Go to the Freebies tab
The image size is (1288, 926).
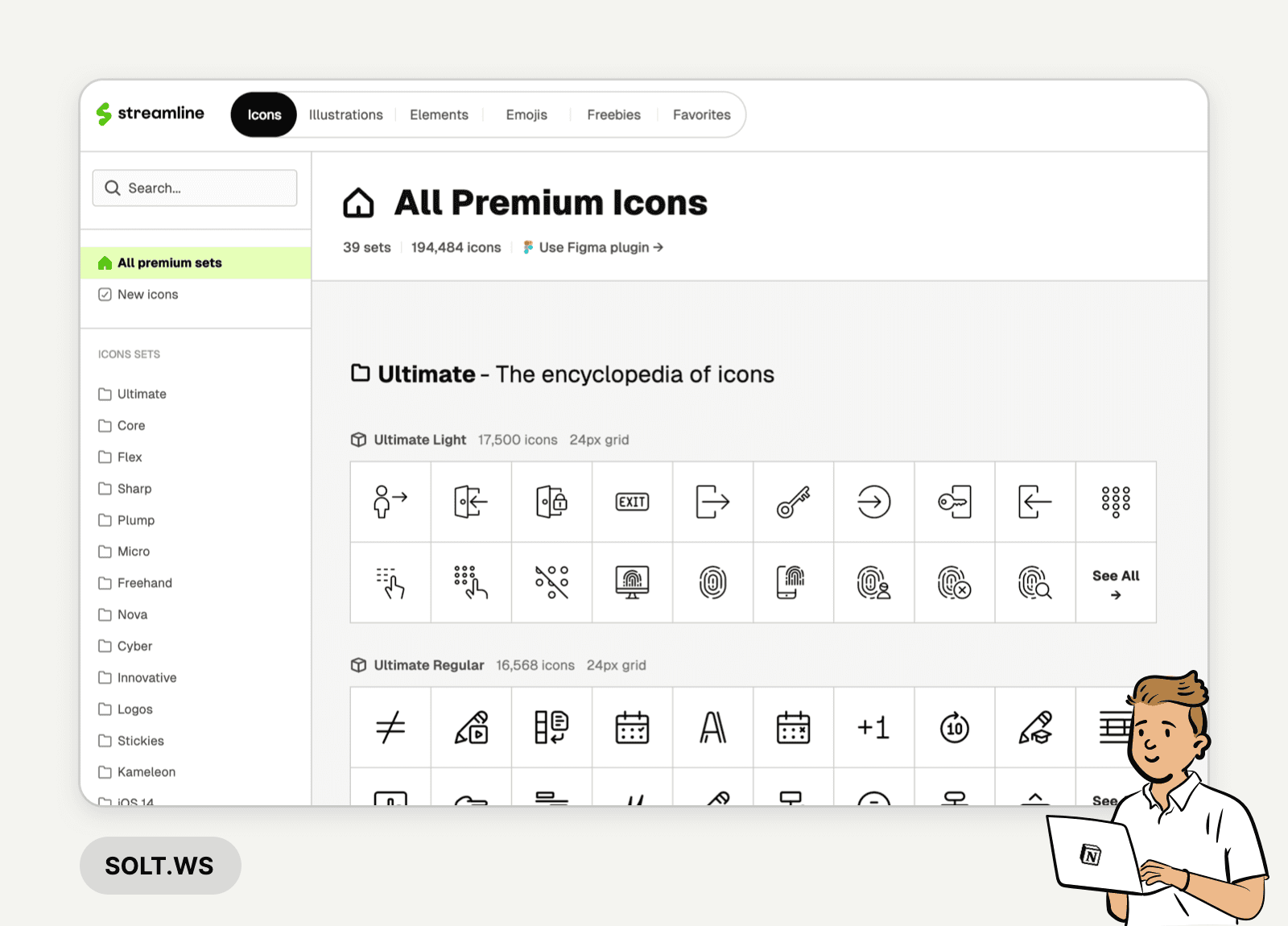point(613,115)
